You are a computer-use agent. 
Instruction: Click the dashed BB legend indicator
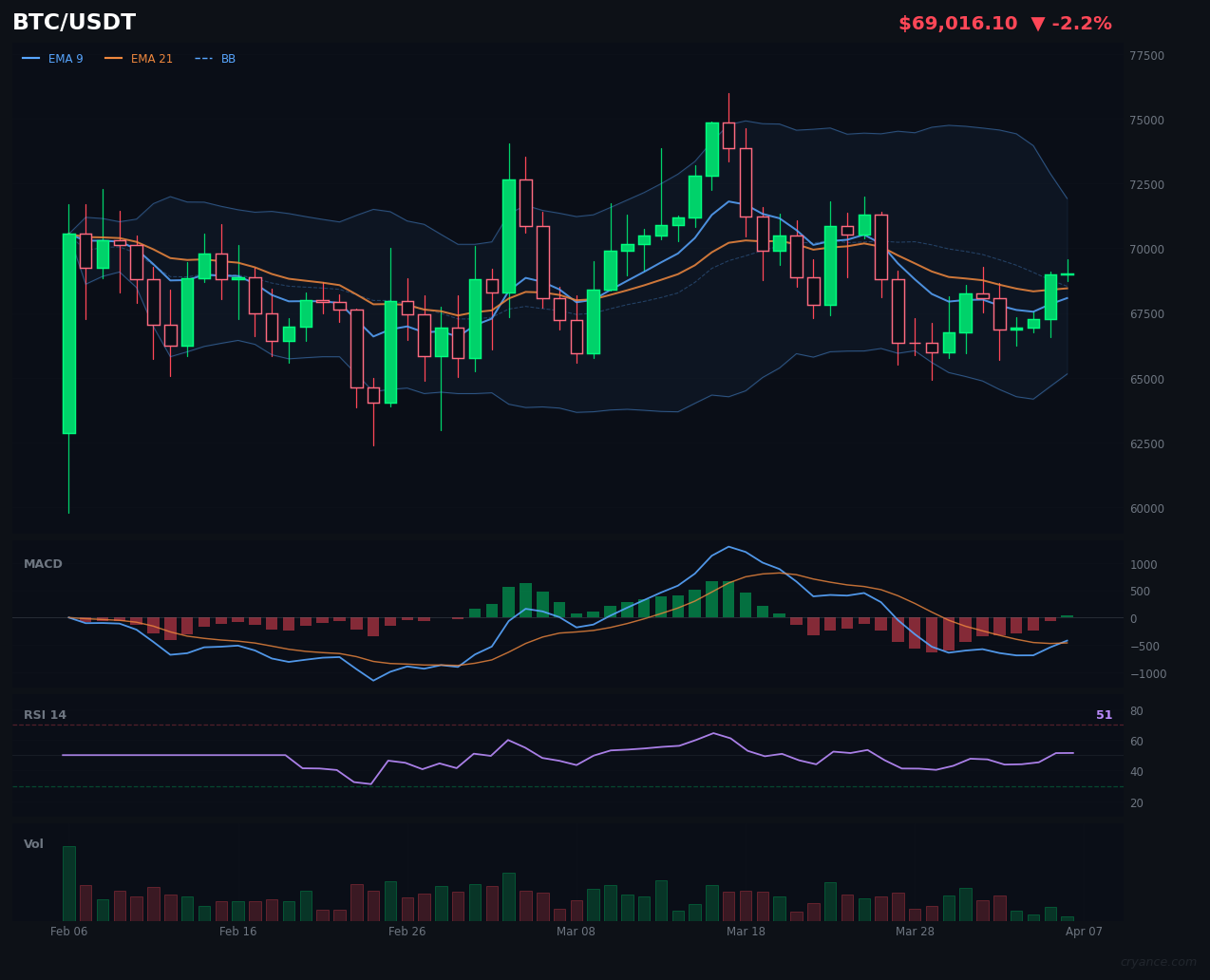click(202, 58)
